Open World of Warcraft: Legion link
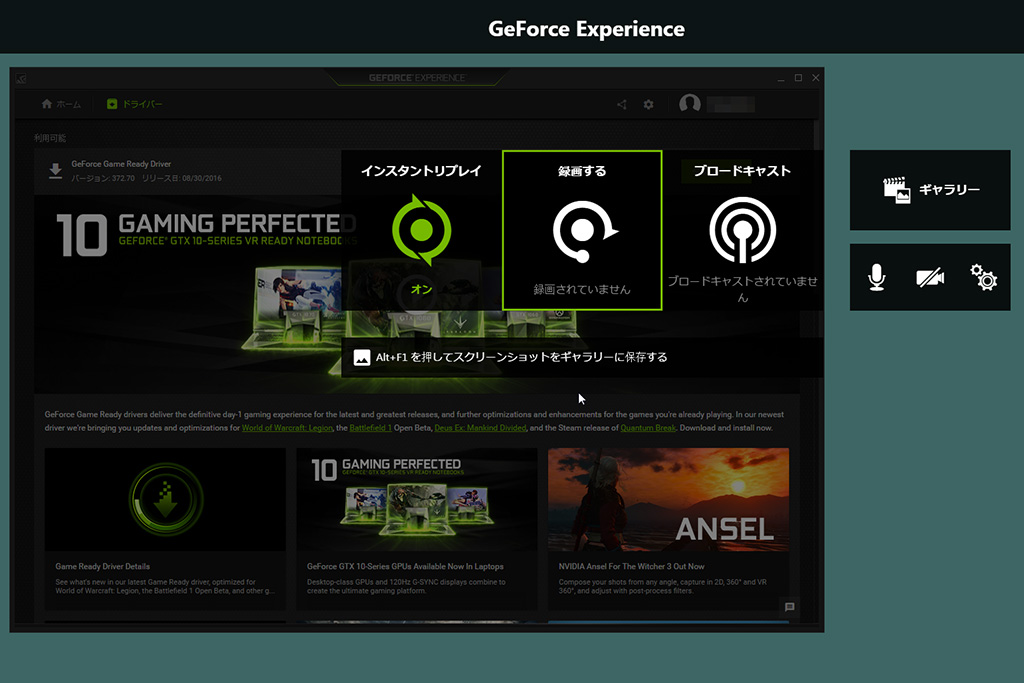1024x683 pixels. [x=287, y=428]
